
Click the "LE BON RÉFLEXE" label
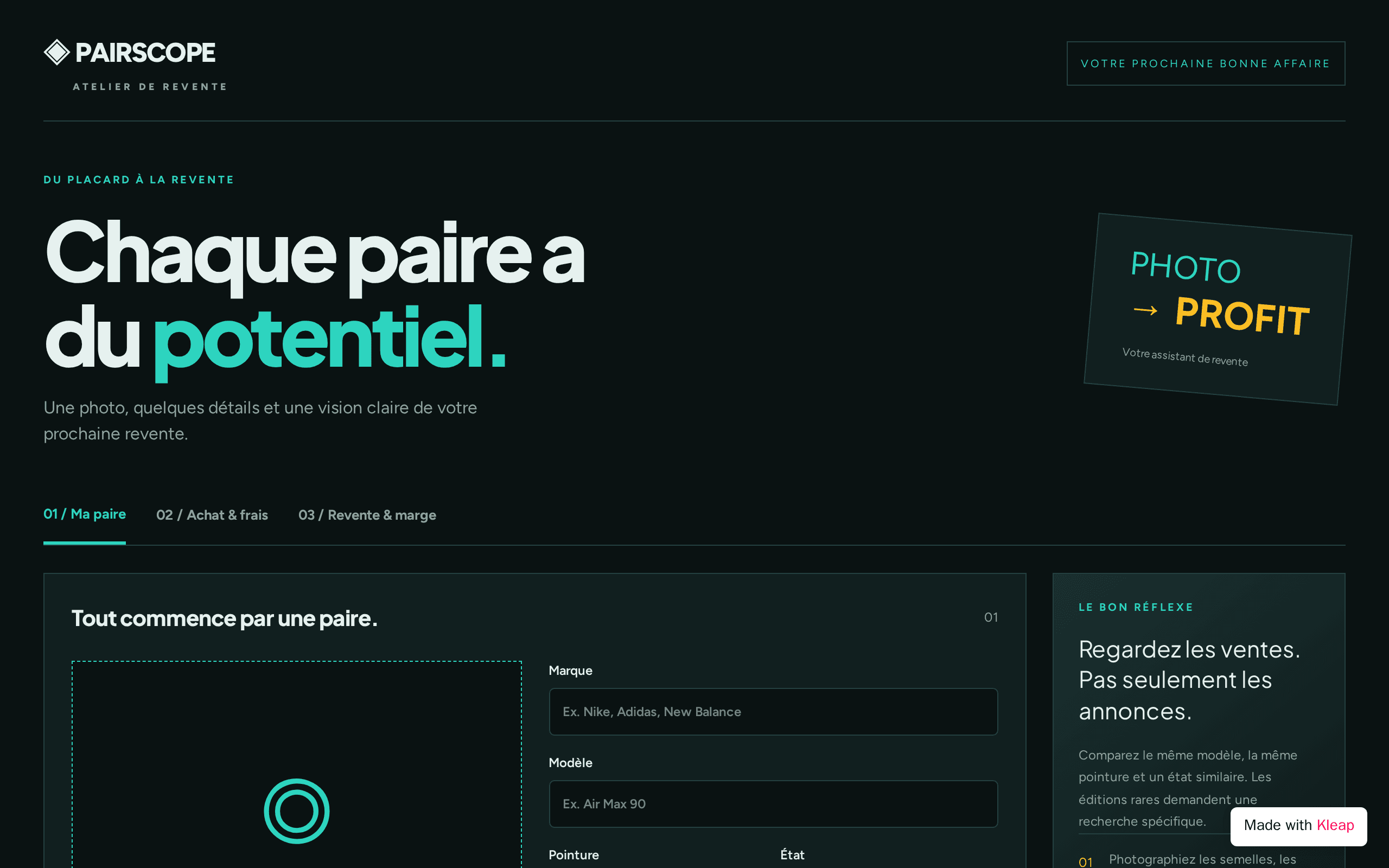coord(1136,608)
